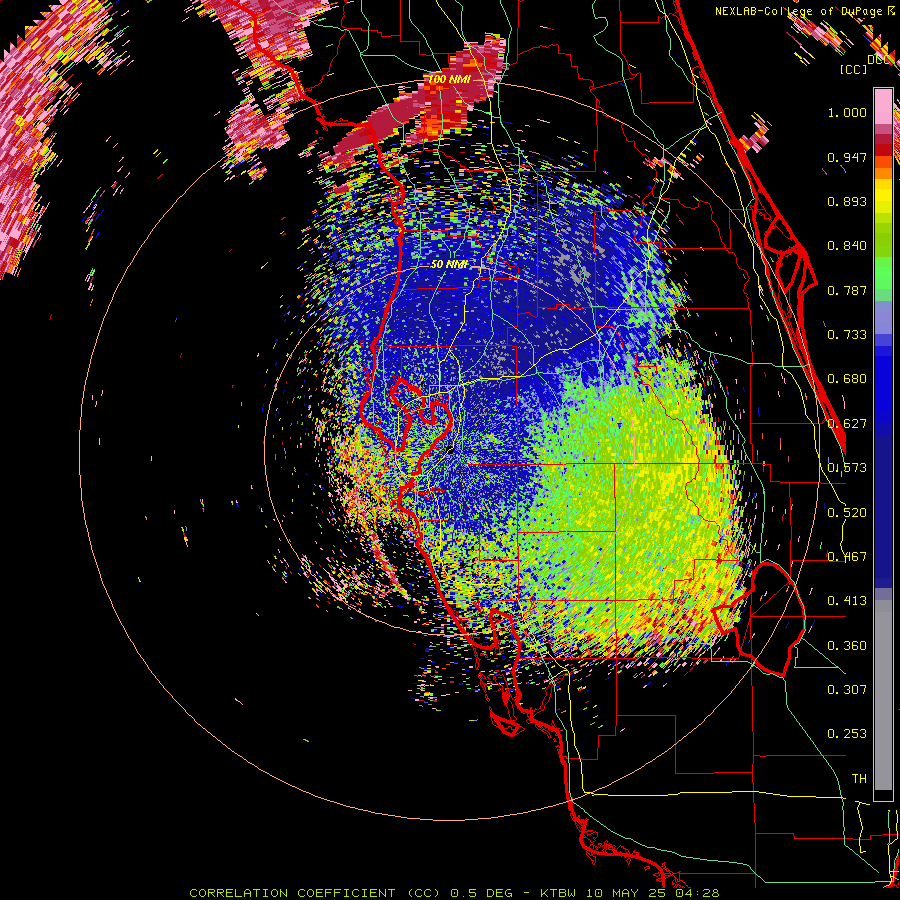The width and height of the screenshot is (900, 900).
Task: Click the 0.360 legend value
Action: tap(847, 646)
